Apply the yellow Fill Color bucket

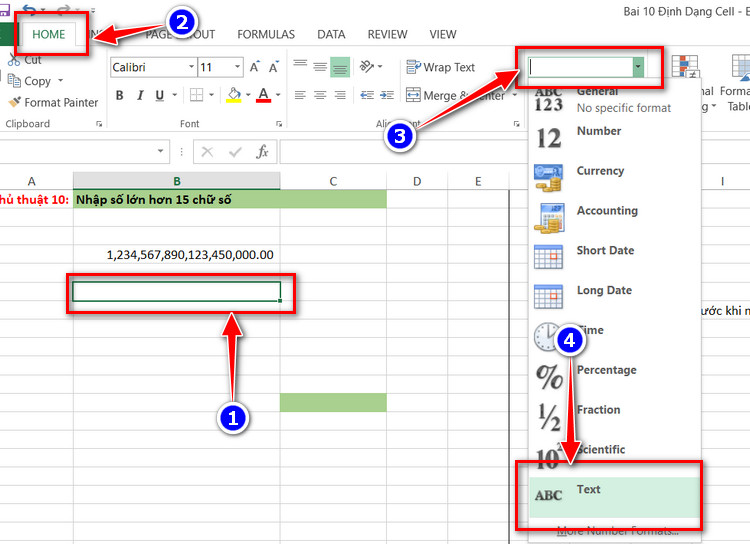233,95
